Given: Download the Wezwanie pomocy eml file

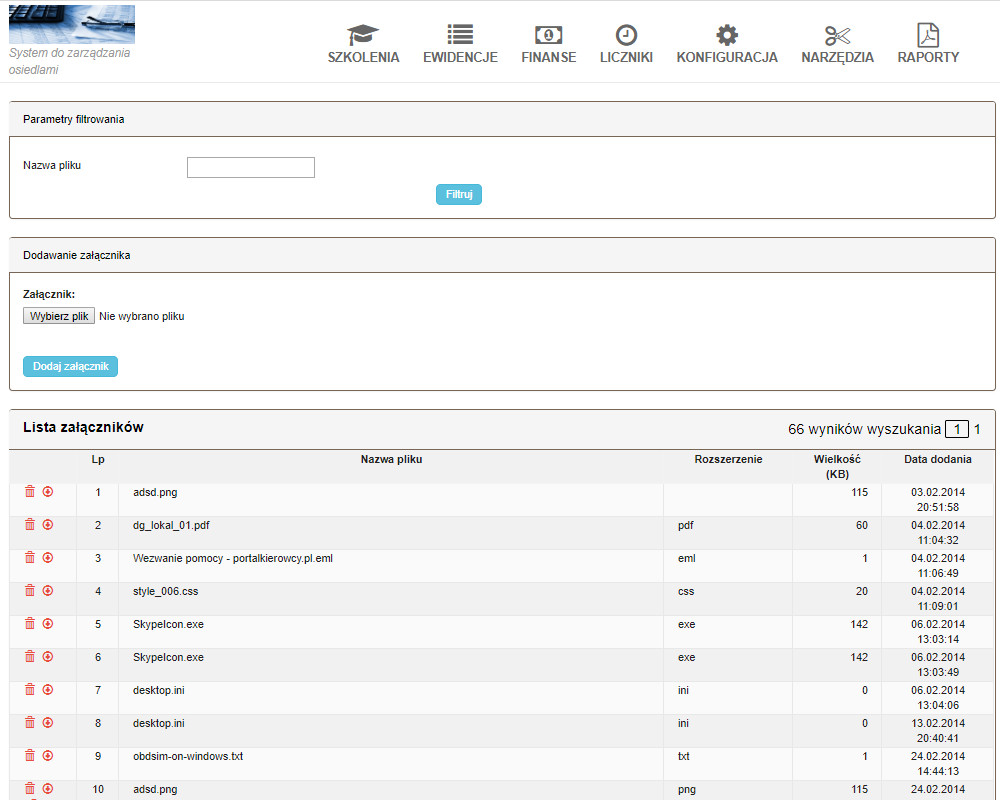Looking at the screenshot, I should click(x=48, y=558).
